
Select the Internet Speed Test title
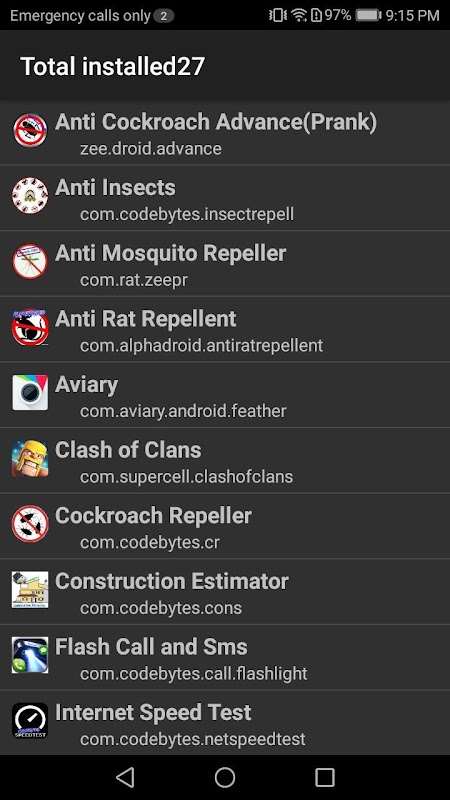click(153, 712)
